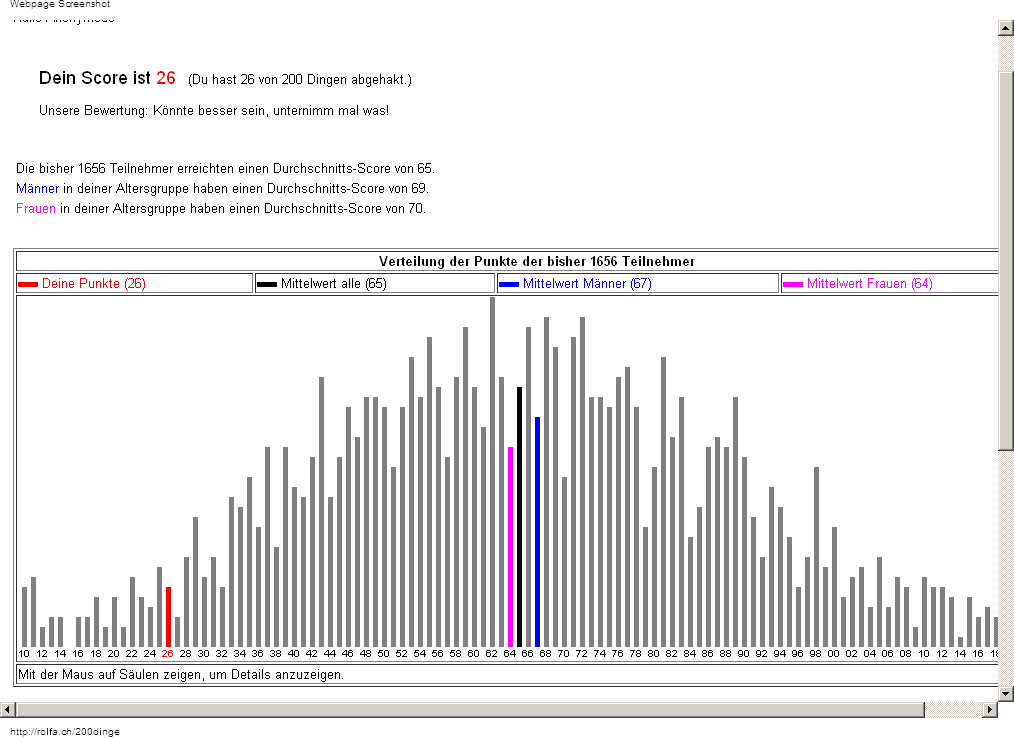
Task: Click the vertical scrollbar up arrow
Action: [x=1006, y=27]
